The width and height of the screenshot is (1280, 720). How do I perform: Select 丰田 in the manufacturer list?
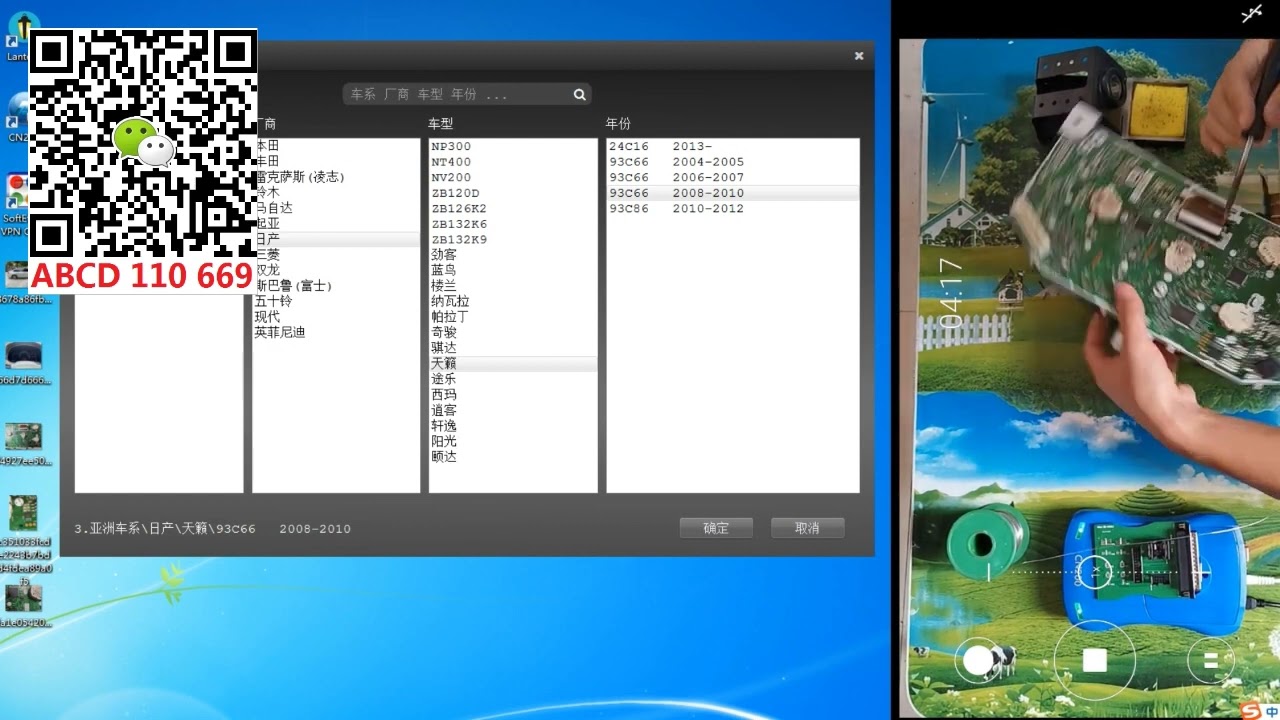(x=336, y=162)
